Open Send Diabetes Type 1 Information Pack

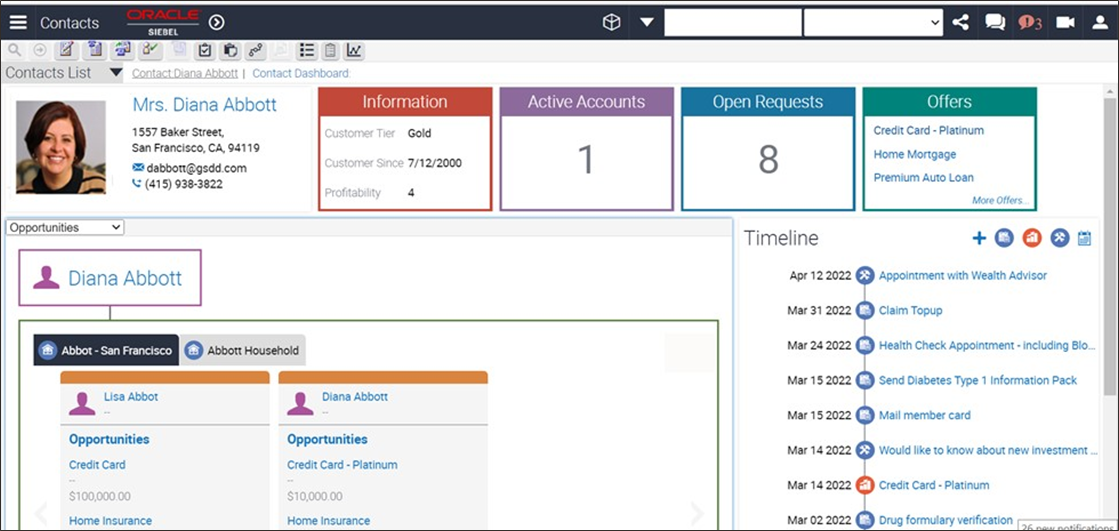point(978,380)
